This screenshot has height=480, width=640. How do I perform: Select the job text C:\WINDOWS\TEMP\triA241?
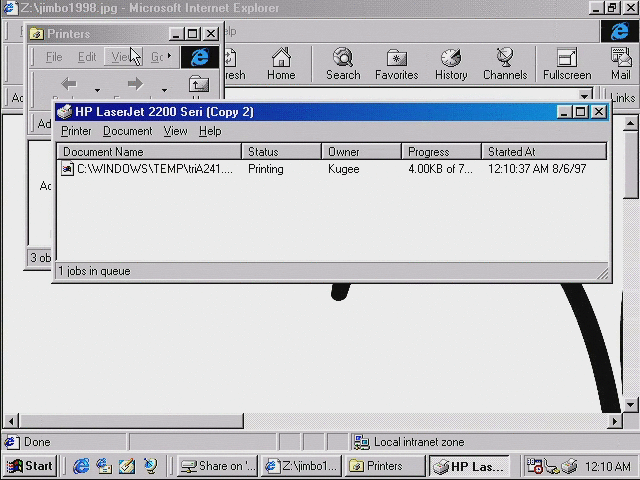[155, 169]
